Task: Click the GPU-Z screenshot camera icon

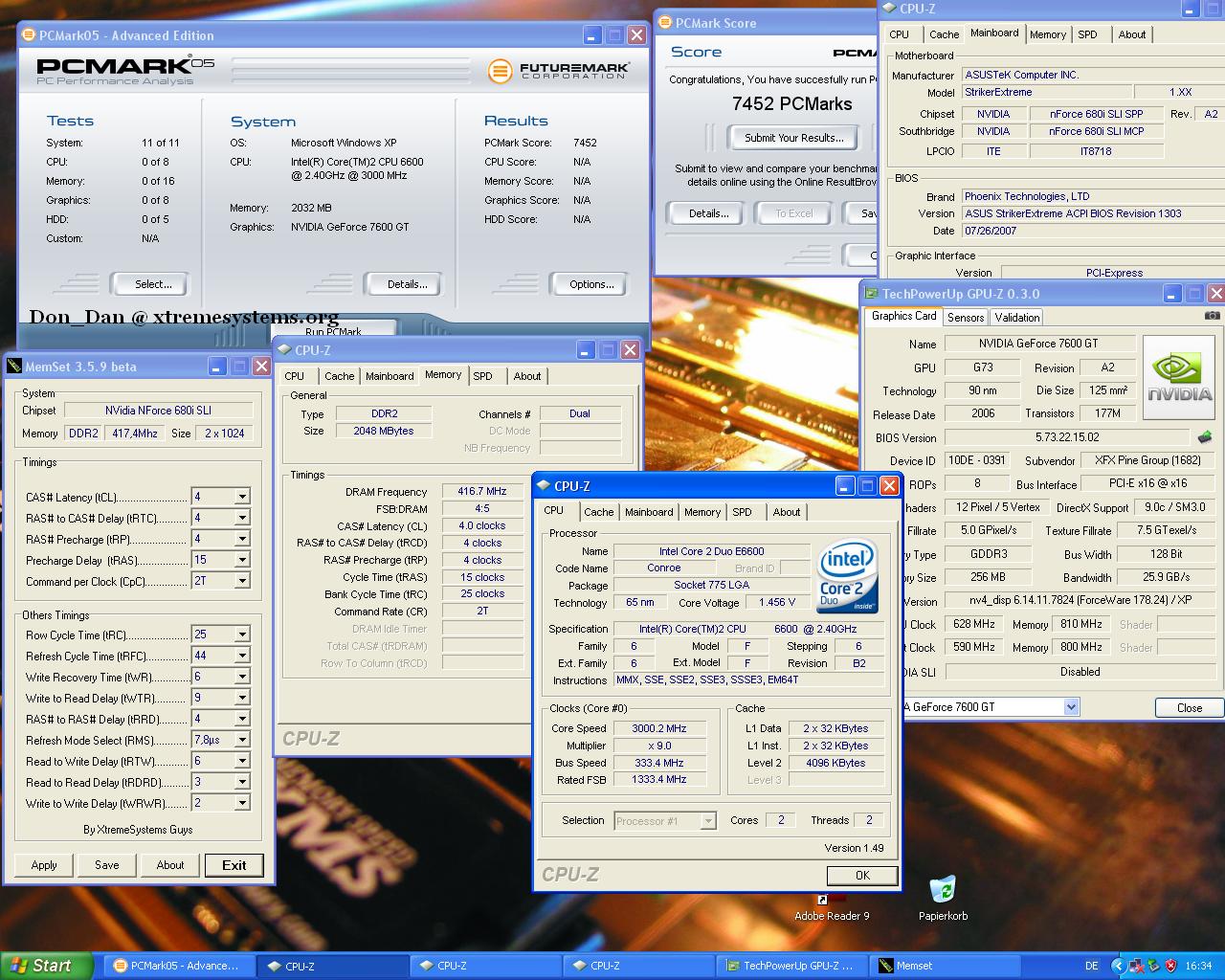Action: (x=1212, y=316)
